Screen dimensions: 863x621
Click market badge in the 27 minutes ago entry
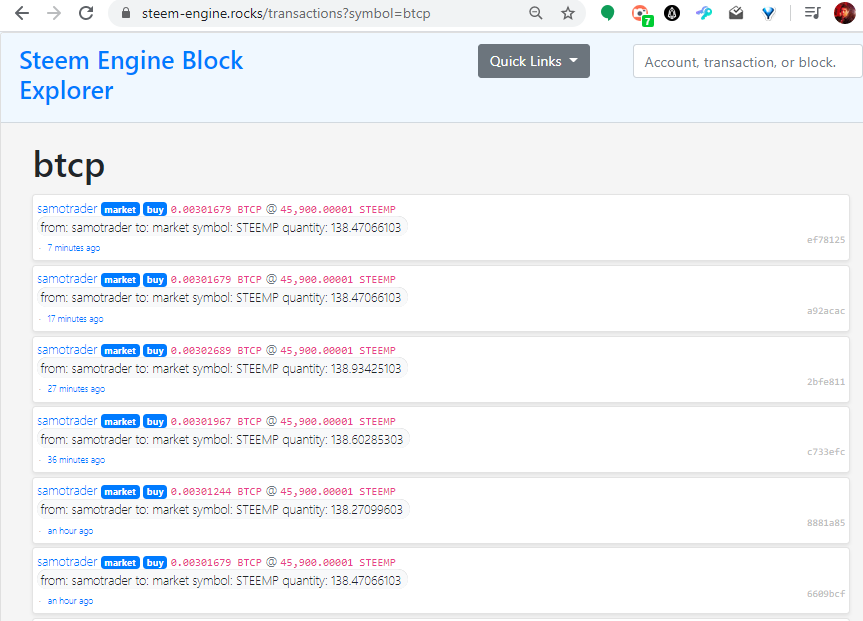(120, 351)
